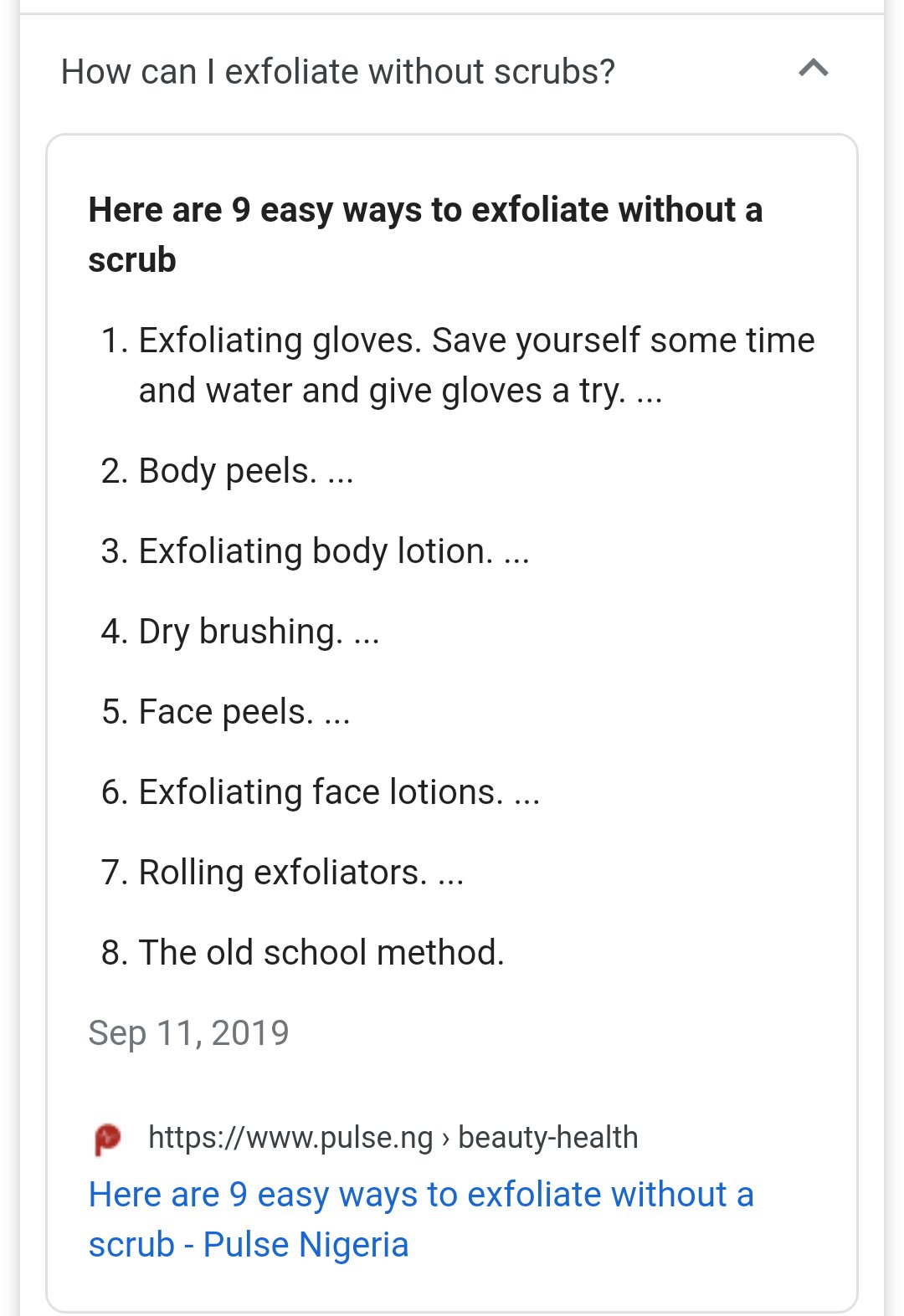Click 'Pulse Nigeria' in the blue link title
Viewport: 904px width, 1316px height.
(x=306, y=1245)
